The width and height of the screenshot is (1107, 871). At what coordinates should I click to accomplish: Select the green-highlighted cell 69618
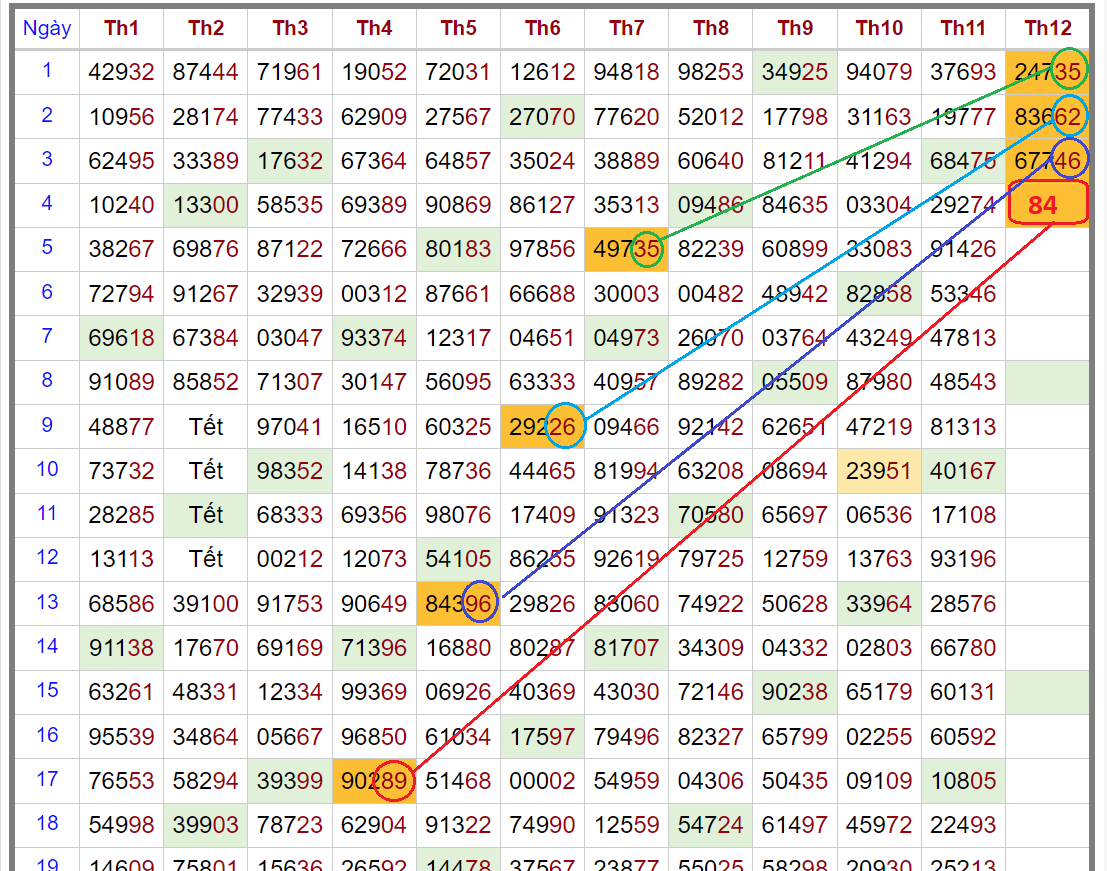pos(121,338)
